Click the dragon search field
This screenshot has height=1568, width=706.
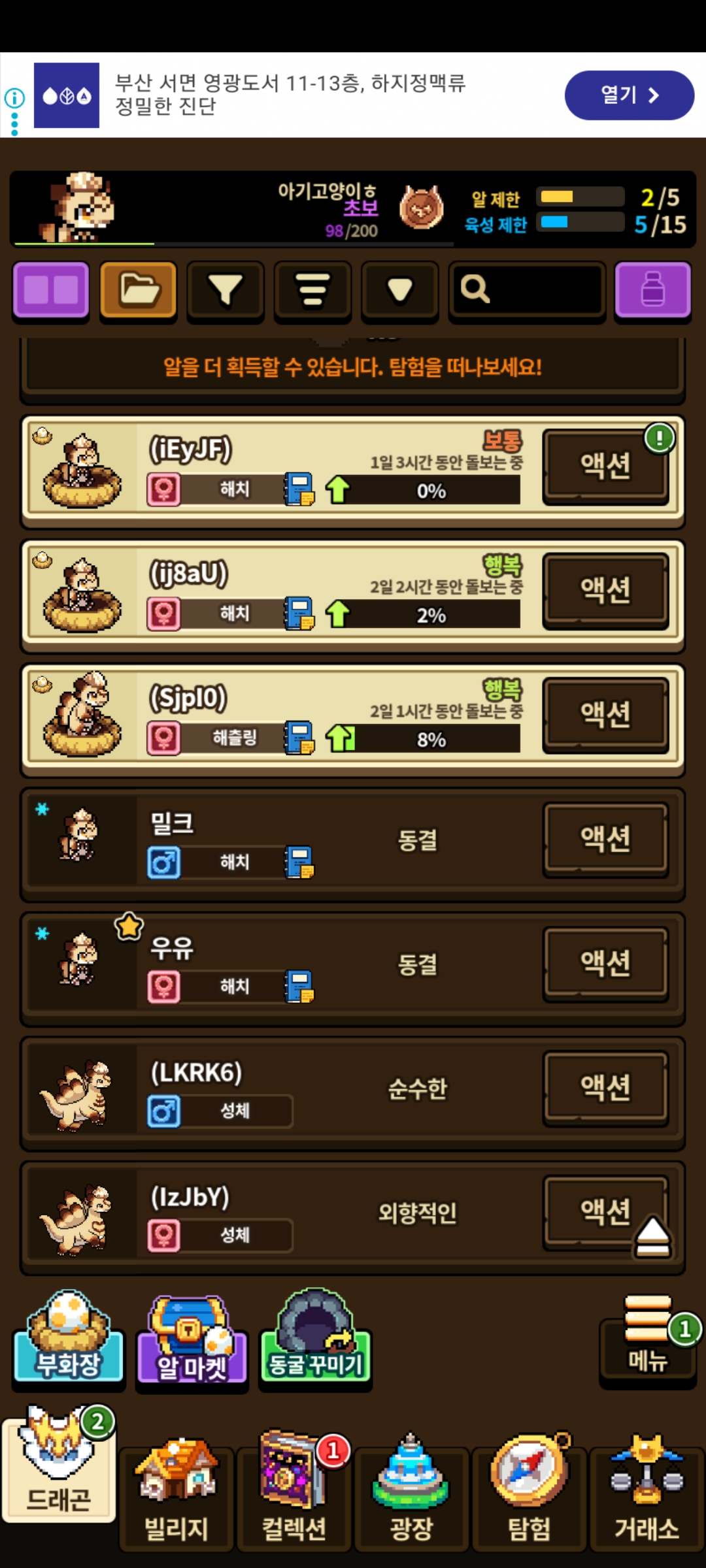click(527, 291)
